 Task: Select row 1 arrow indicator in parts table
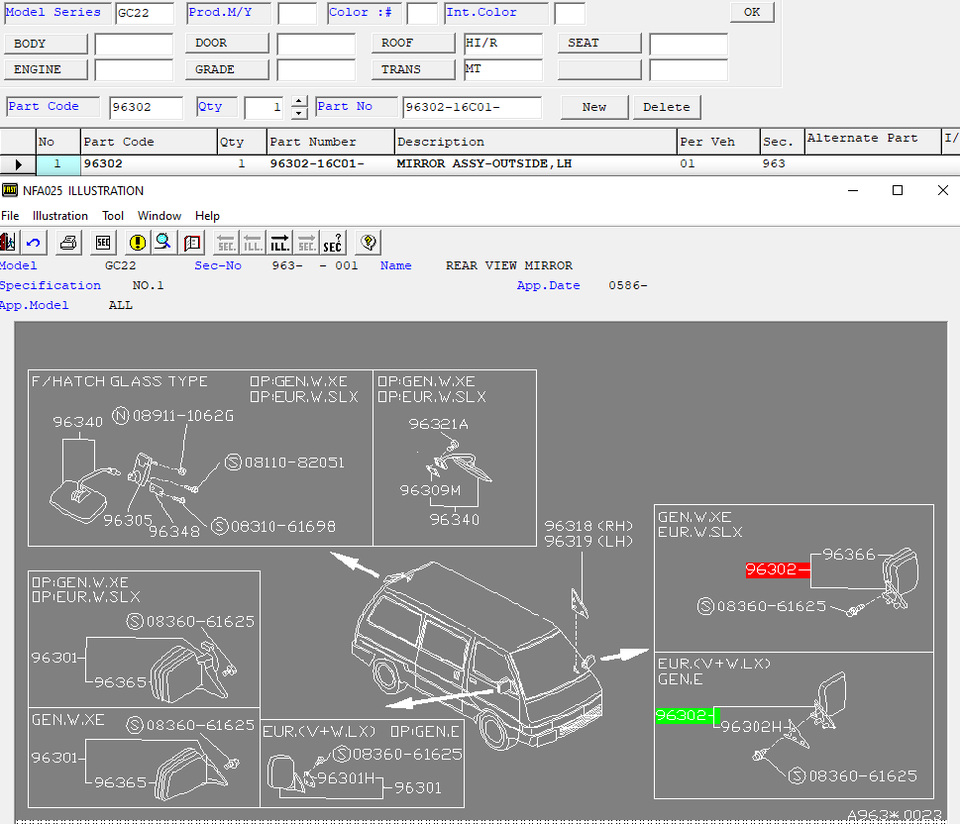tap(18, 164)
